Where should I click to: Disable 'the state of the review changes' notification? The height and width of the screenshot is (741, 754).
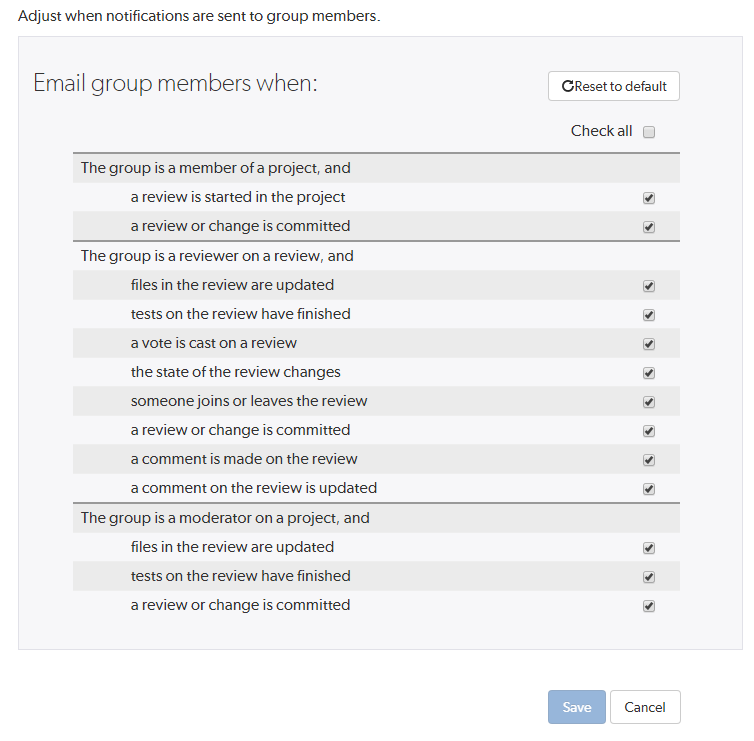click(x=649, y=373)
